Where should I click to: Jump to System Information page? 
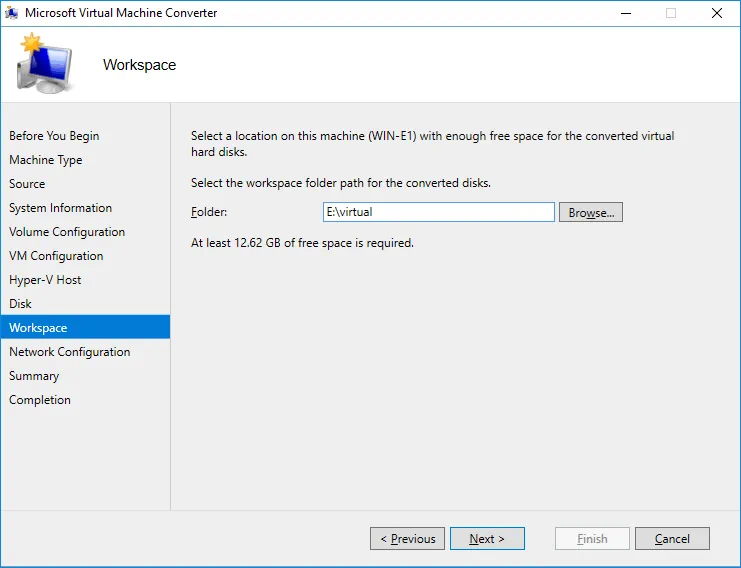[x=60, y=208]
